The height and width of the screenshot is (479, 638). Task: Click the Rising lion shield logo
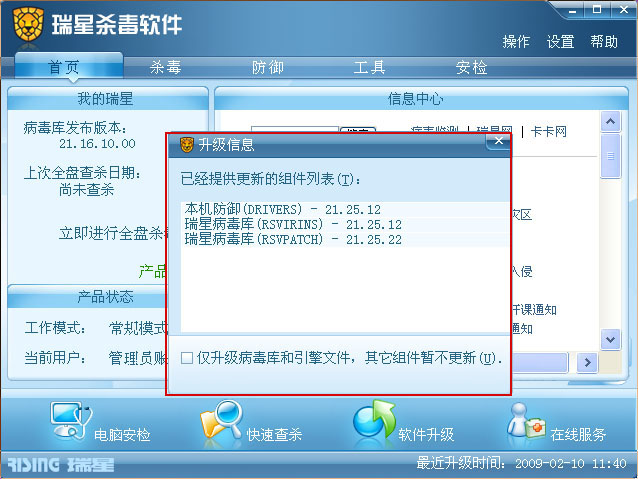tap(28, 24)
